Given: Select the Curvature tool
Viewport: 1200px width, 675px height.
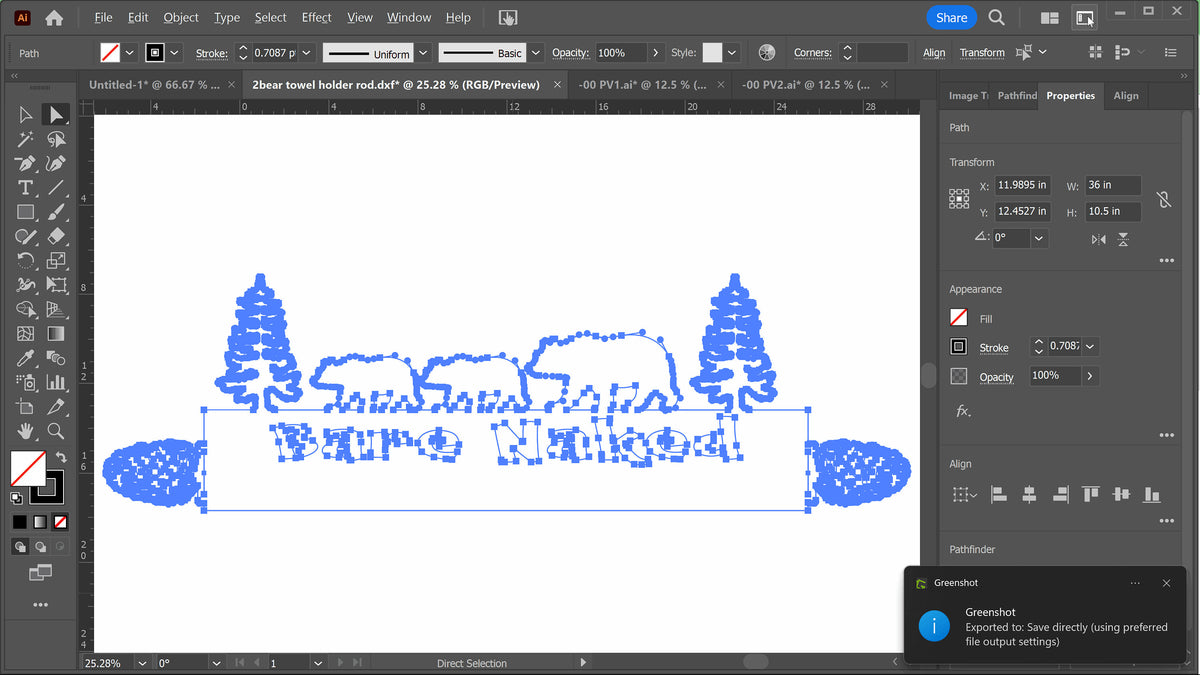Looking at the screenshot, I should click(x=56, y=163).
